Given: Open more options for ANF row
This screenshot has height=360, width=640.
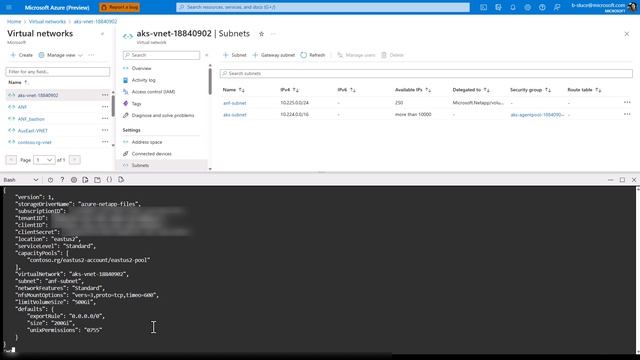Looking at the screenshot, I should tap(105, 107).
